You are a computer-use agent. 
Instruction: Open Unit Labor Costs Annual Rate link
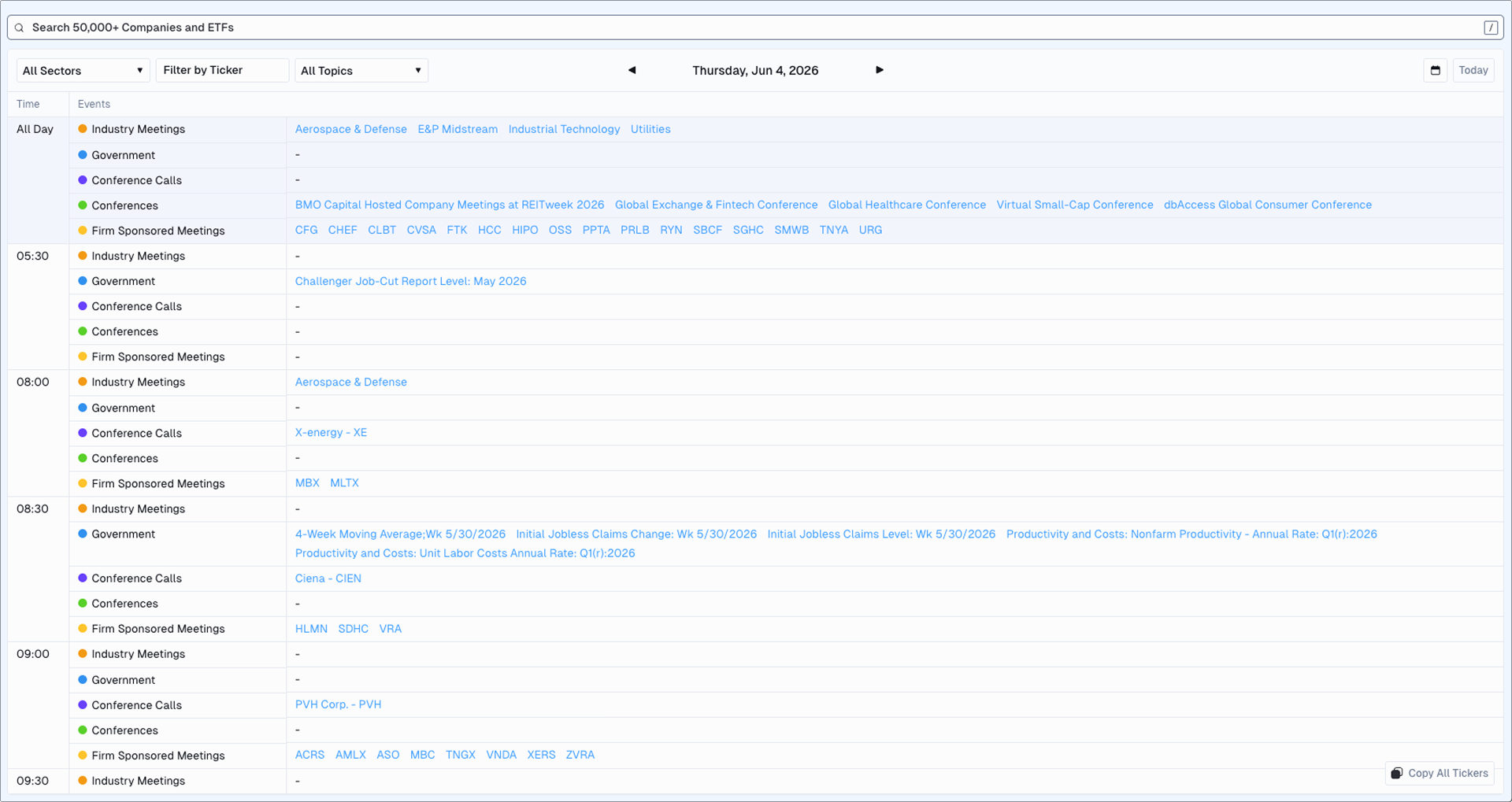[465, 553]
